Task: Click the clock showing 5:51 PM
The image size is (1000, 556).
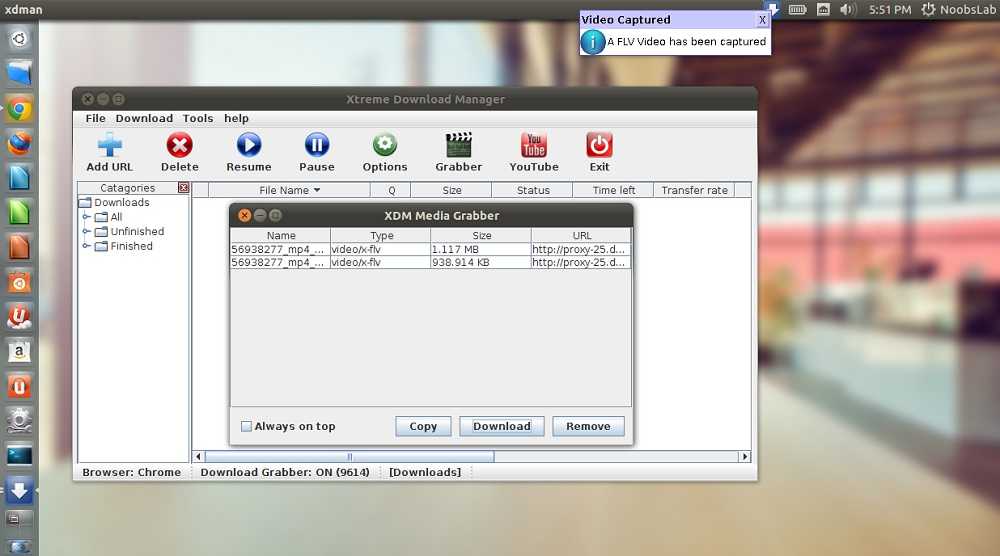Action: [x=890, y=10]
